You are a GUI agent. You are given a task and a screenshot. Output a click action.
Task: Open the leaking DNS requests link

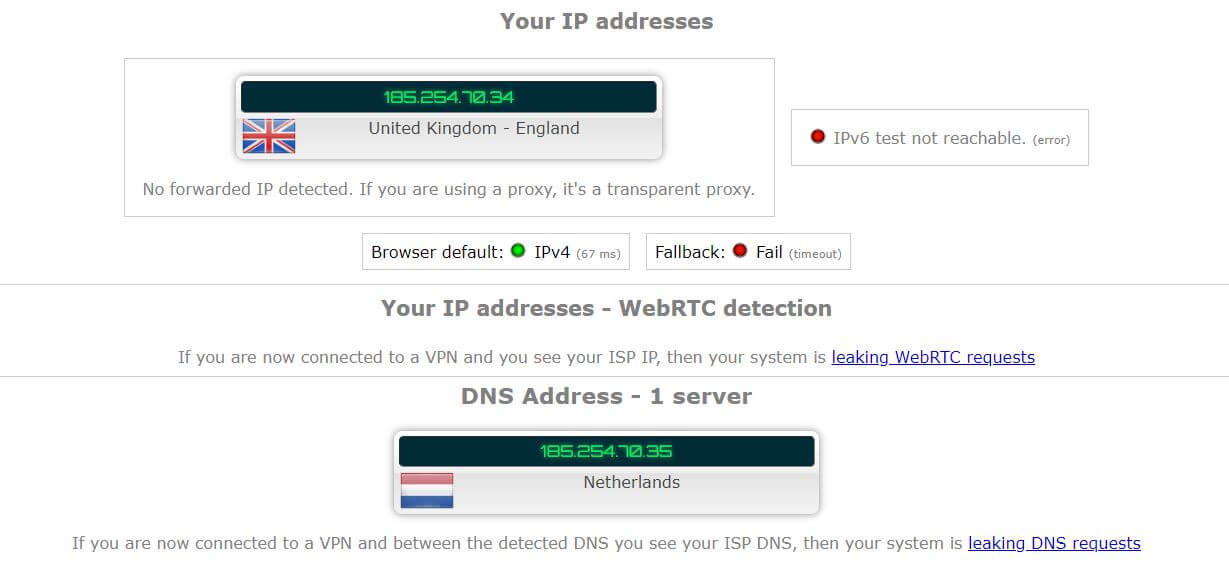(x=1054, y=544)
